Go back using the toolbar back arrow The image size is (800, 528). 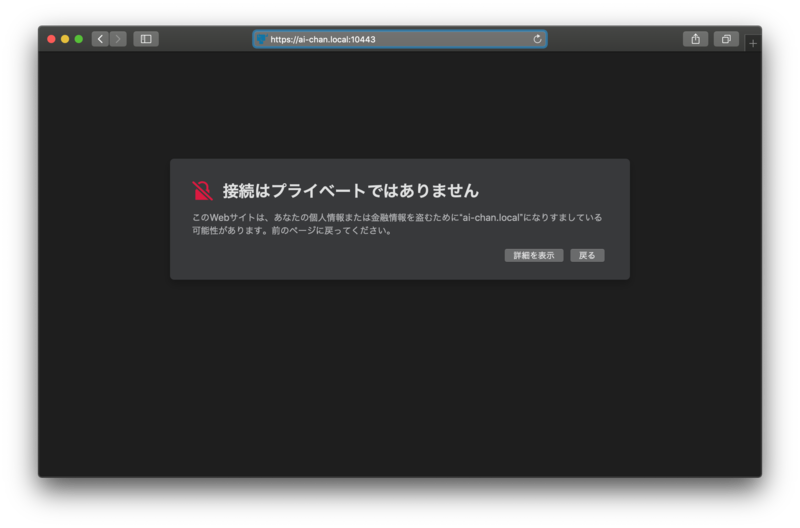[x=100, y=39]
